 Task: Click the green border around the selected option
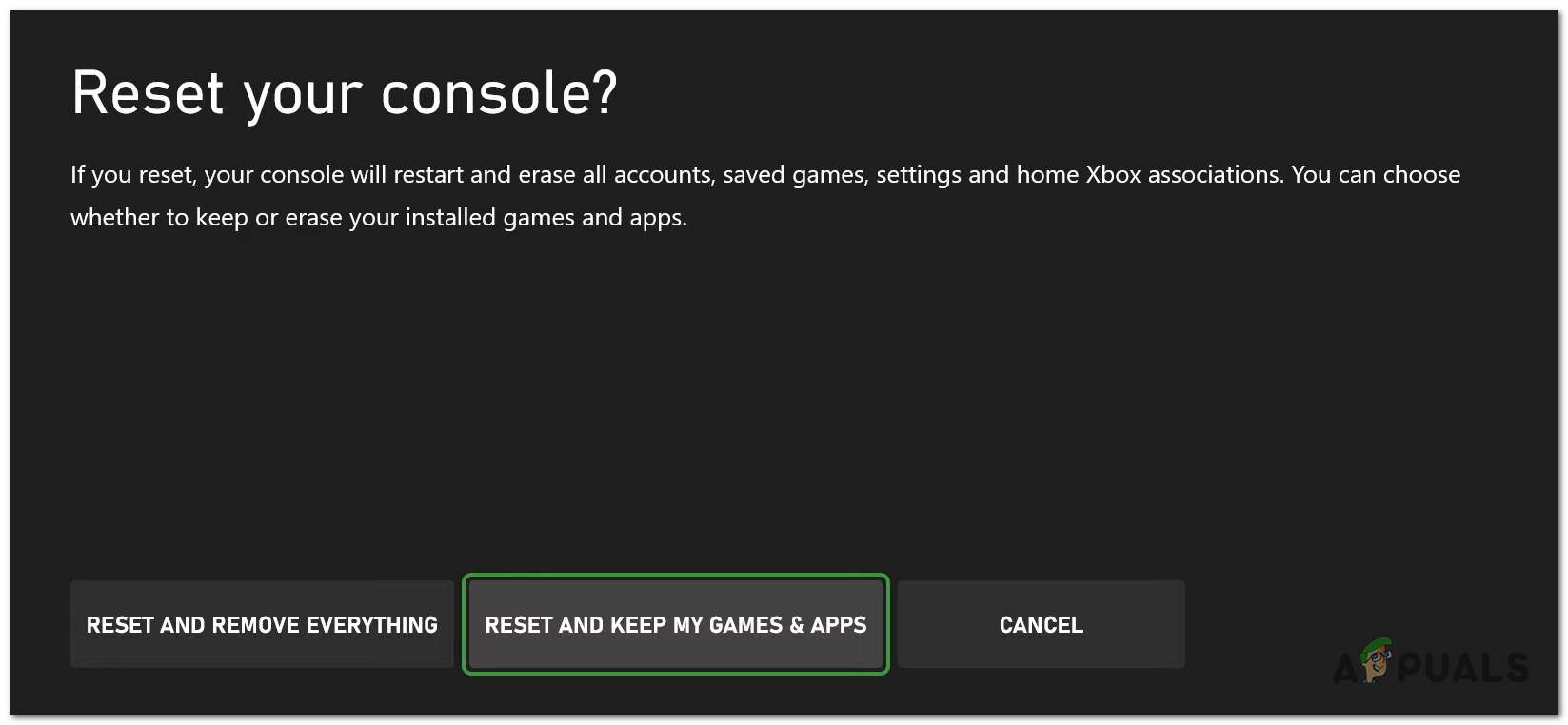click(x=675, y=577)
